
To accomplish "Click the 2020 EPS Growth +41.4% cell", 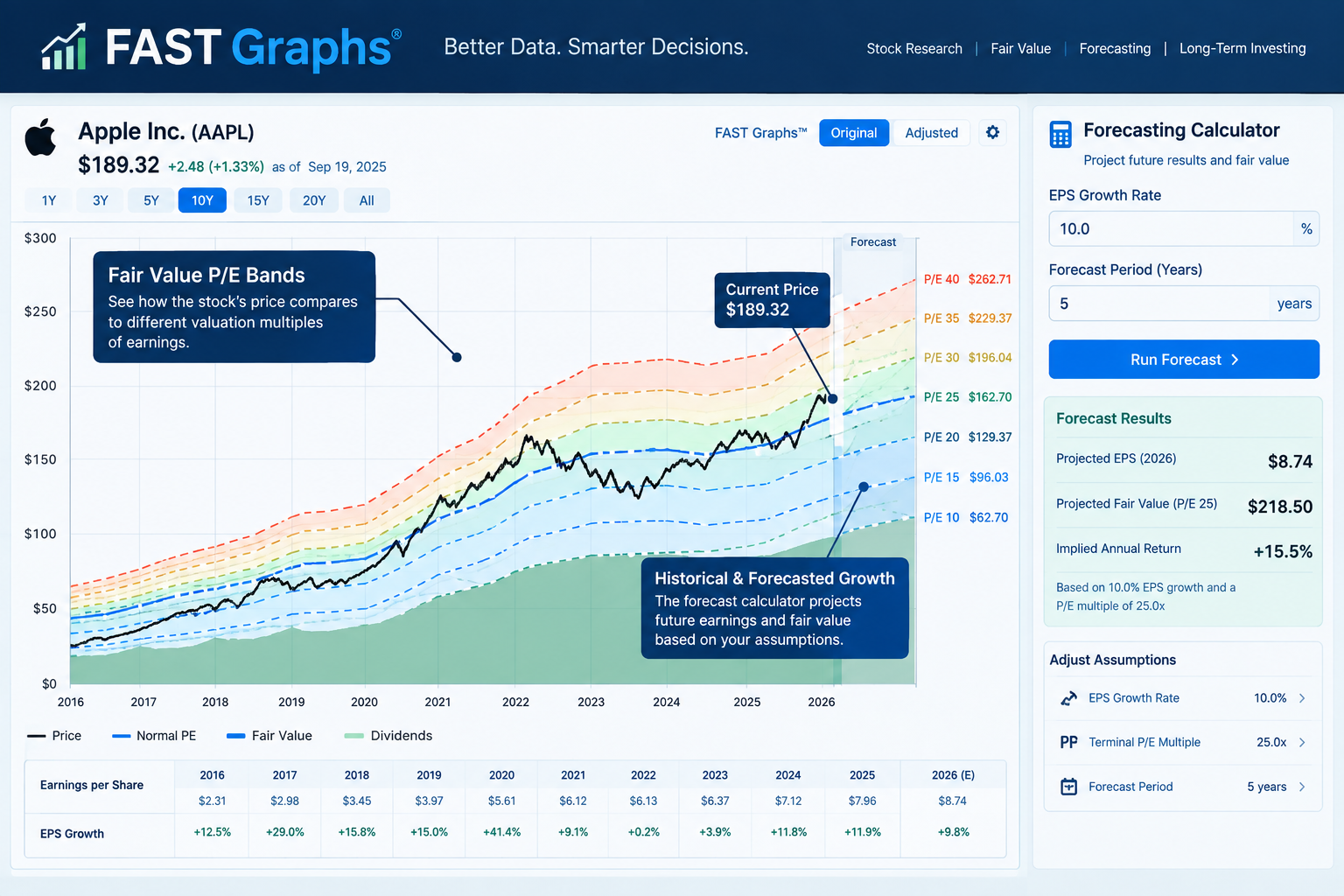I will click(x=501, y=832).
